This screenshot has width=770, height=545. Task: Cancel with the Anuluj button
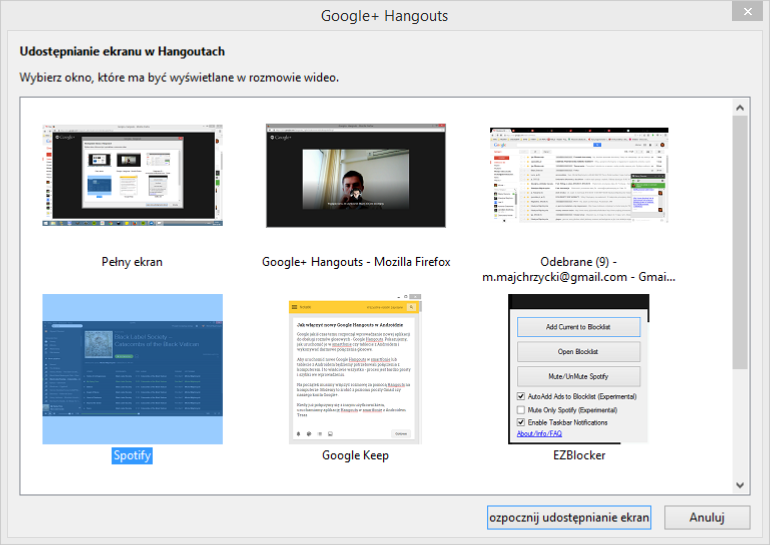pyautogui.click(x=707, y=518)
